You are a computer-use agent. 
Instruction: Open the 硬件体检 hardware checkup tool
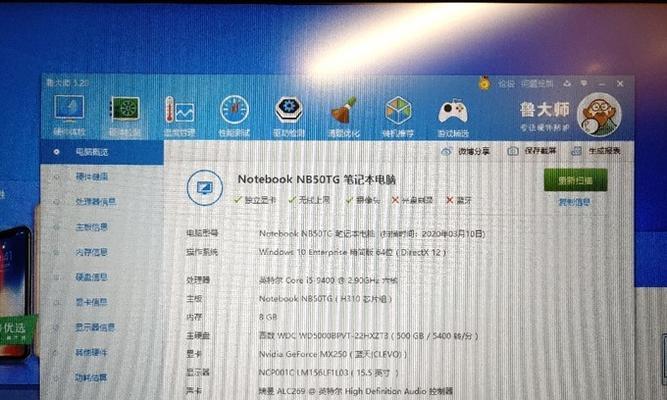click(69, 114)
